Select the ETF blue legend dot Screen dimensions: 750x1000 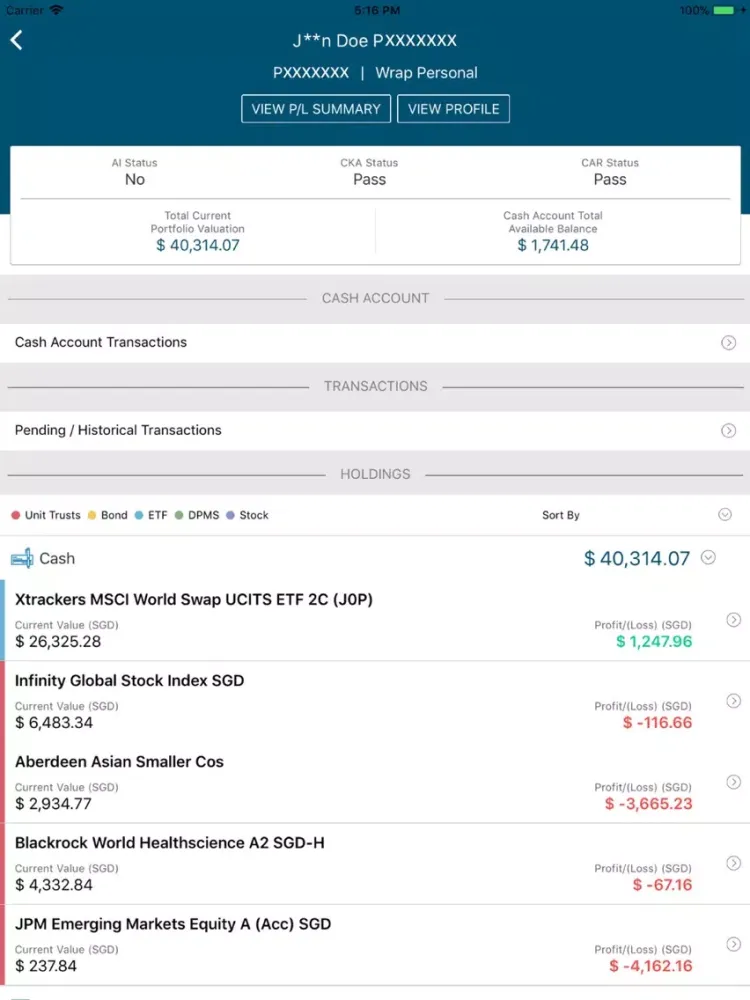[139, 515]
